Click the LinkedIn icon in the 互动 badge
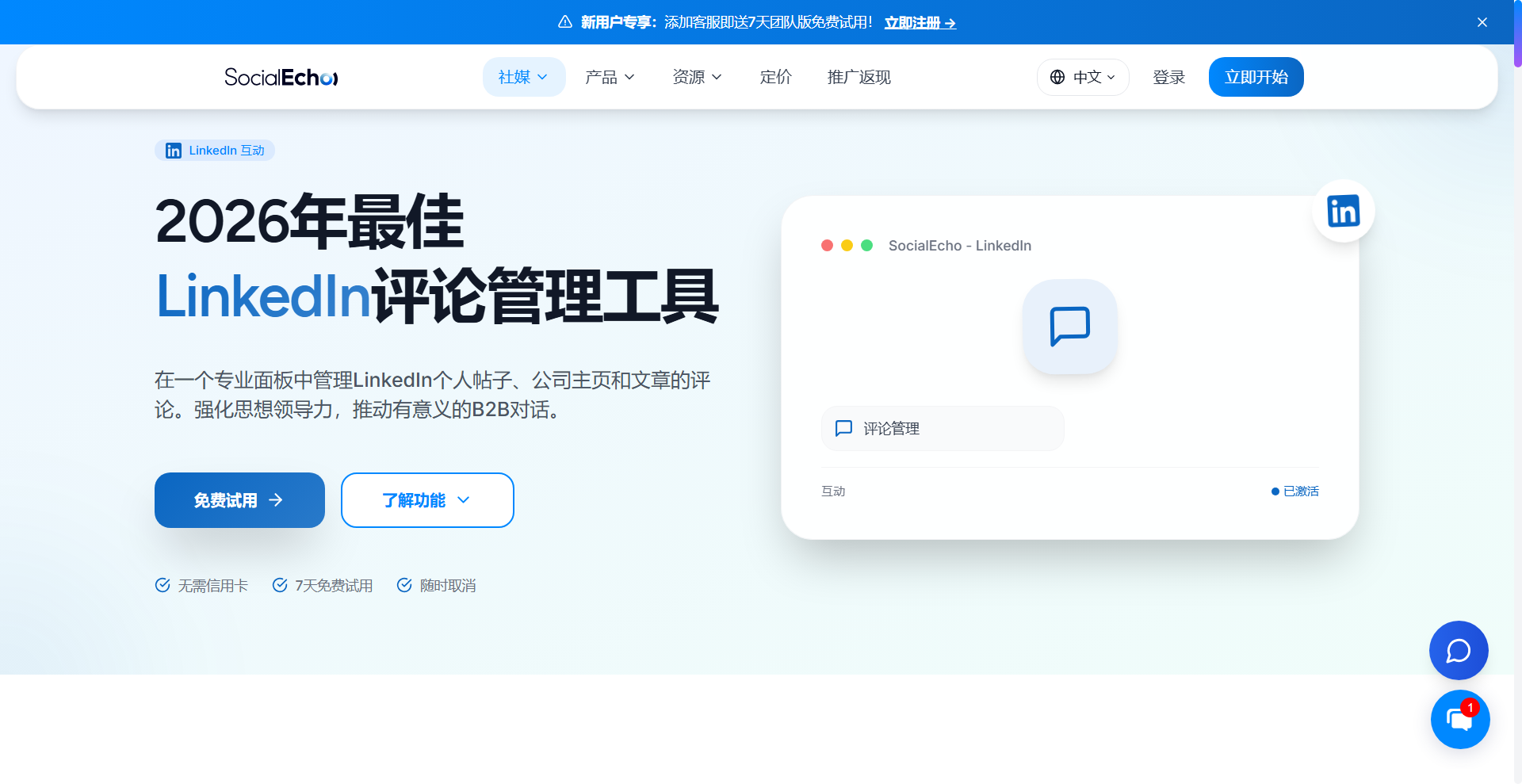The width and height of the screenshot is (1522, 784). click(x=174, y=151)
